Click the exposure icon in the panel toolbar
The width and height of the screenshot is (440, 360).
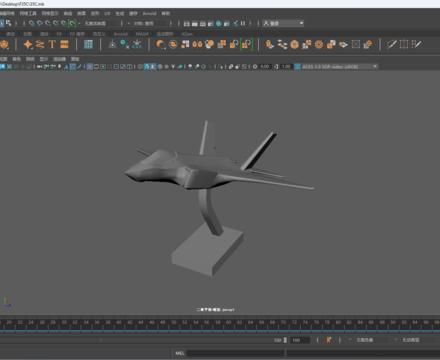click(255, 67)
